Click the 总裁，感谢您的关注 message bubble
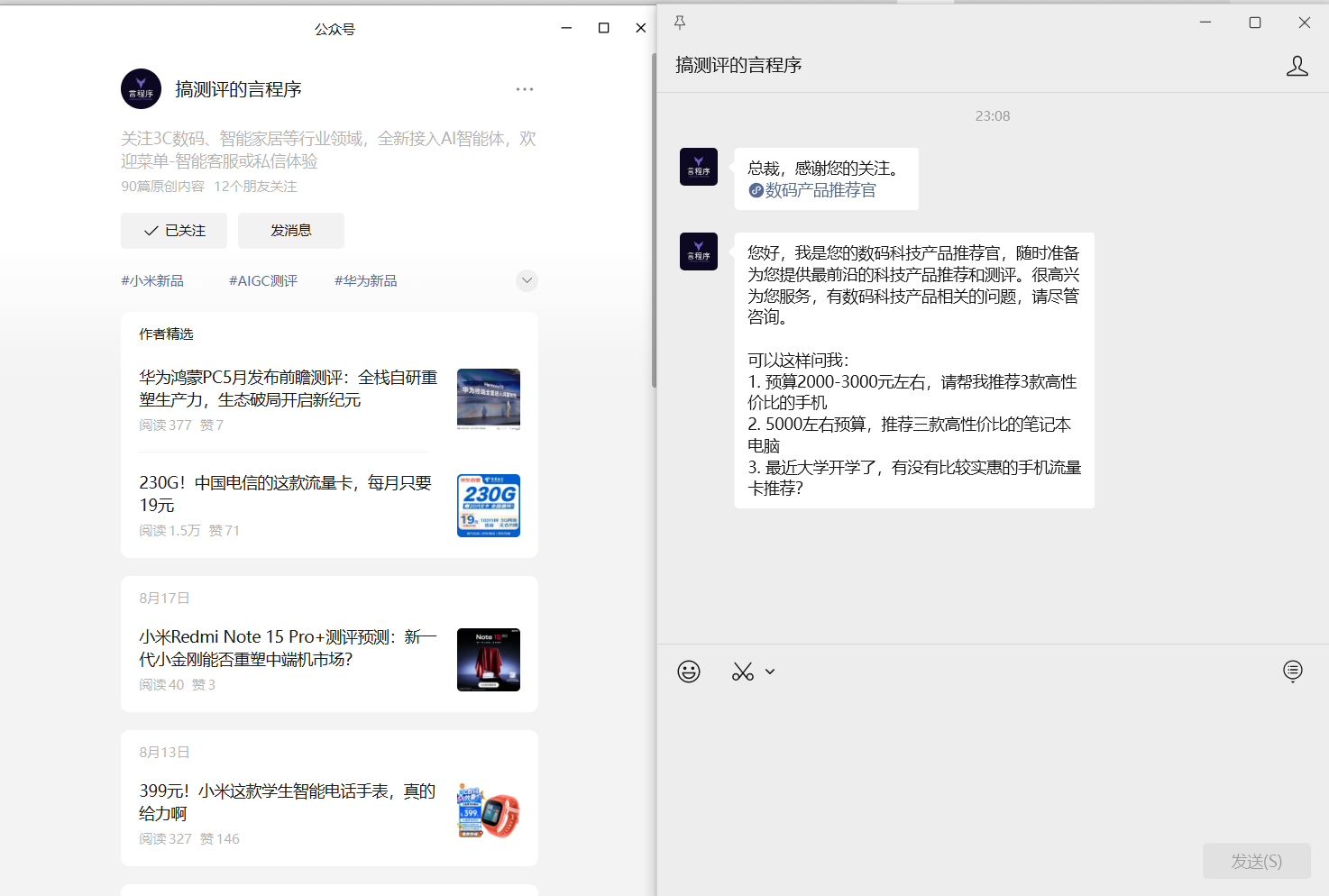 [x=826, y=178]
